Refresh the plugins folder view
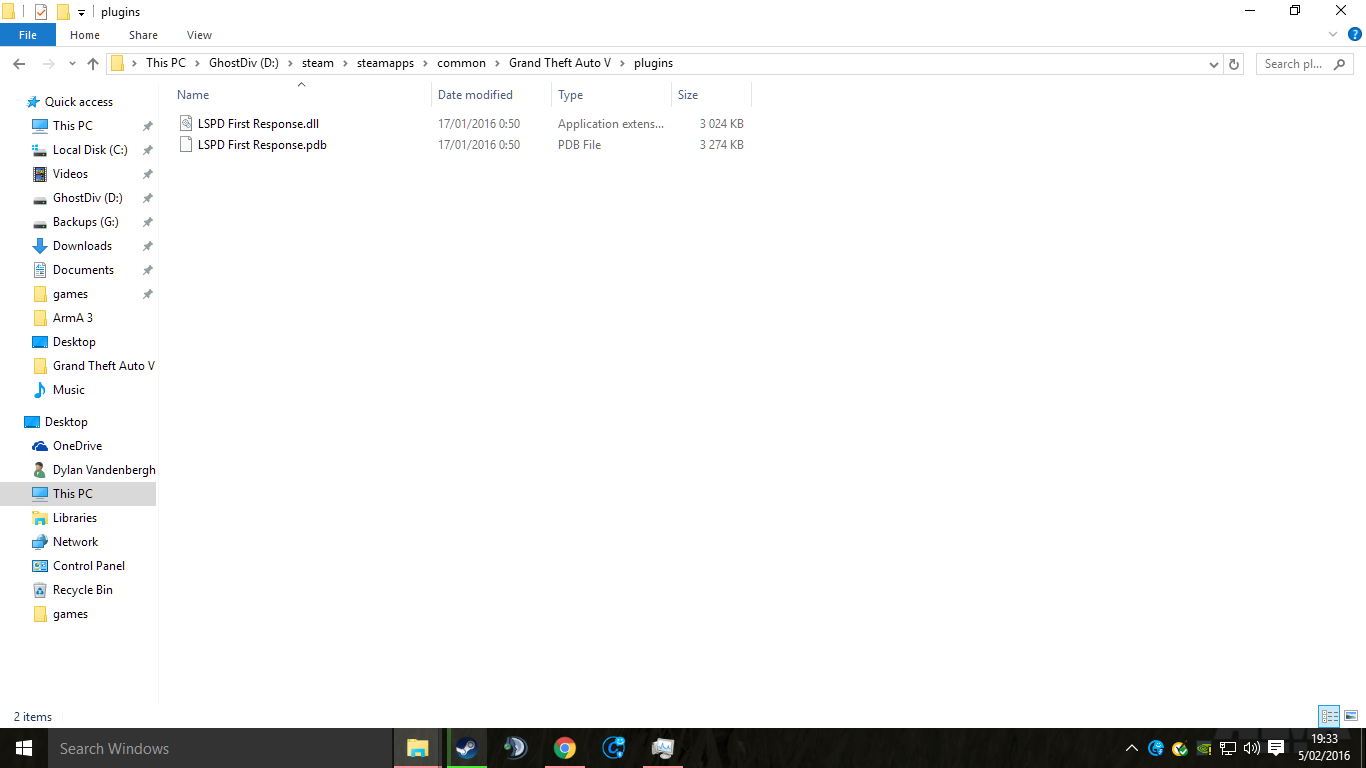The image size is (1366, 768). click(x=1234, y=64)
